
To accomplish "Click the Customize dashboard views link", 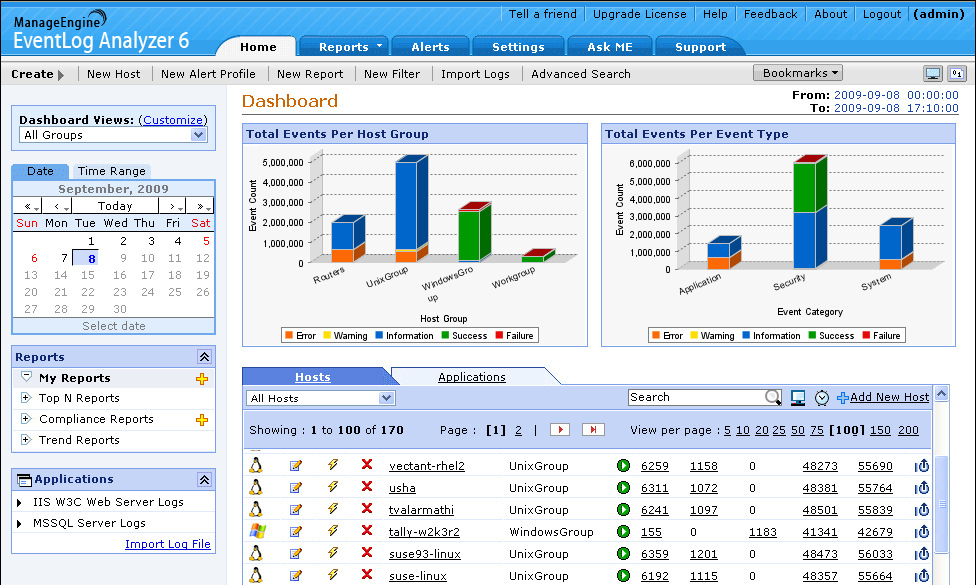I will click(172, 119).
